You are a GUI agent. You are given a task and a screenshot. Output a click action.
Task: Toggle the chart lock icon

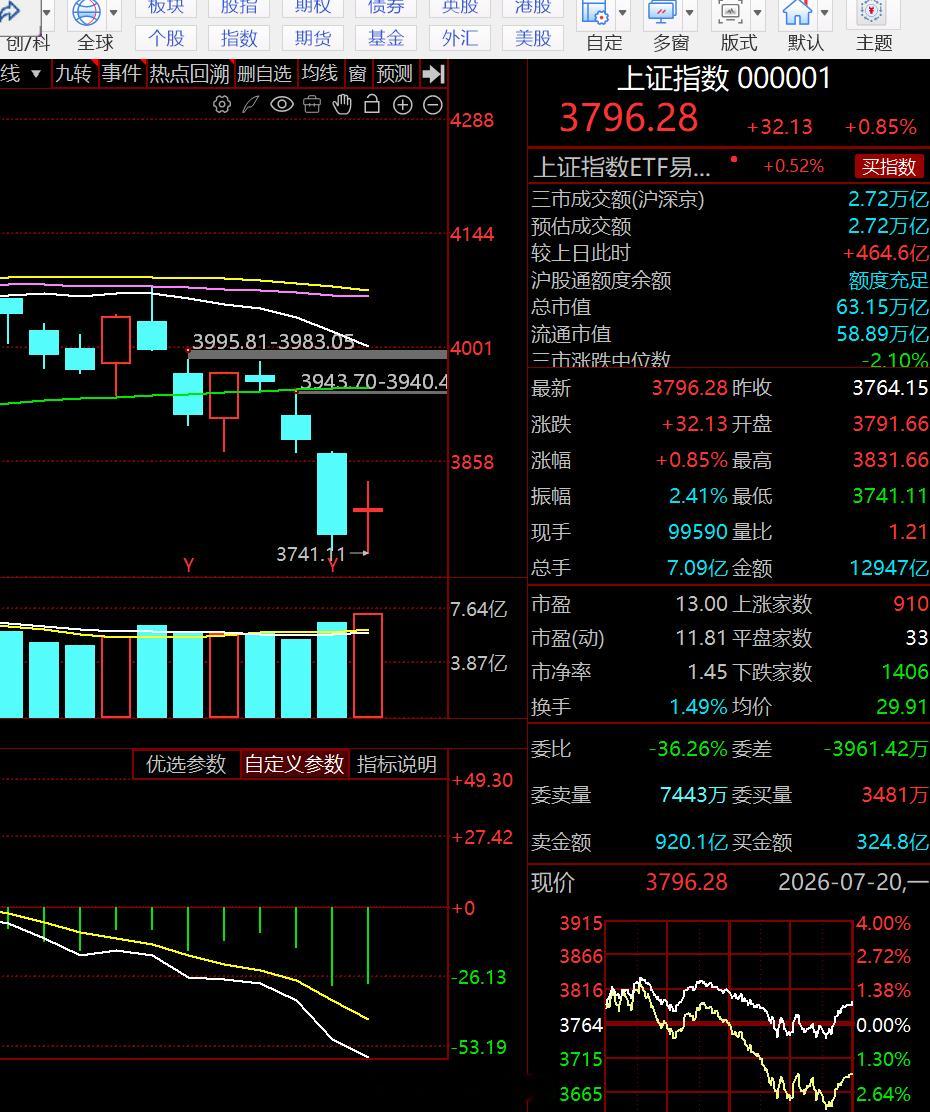tap(372, 104)
